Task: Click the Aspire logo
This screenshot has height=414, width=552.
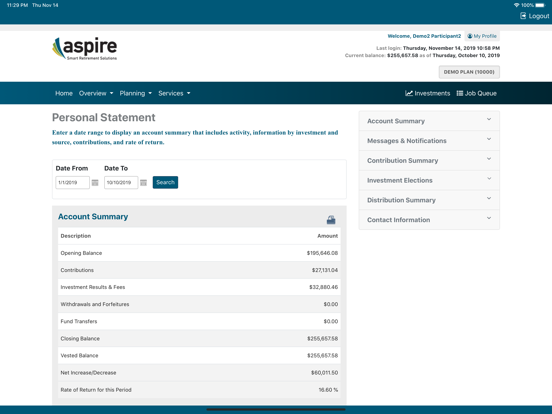Action: (x=84, y=49)
